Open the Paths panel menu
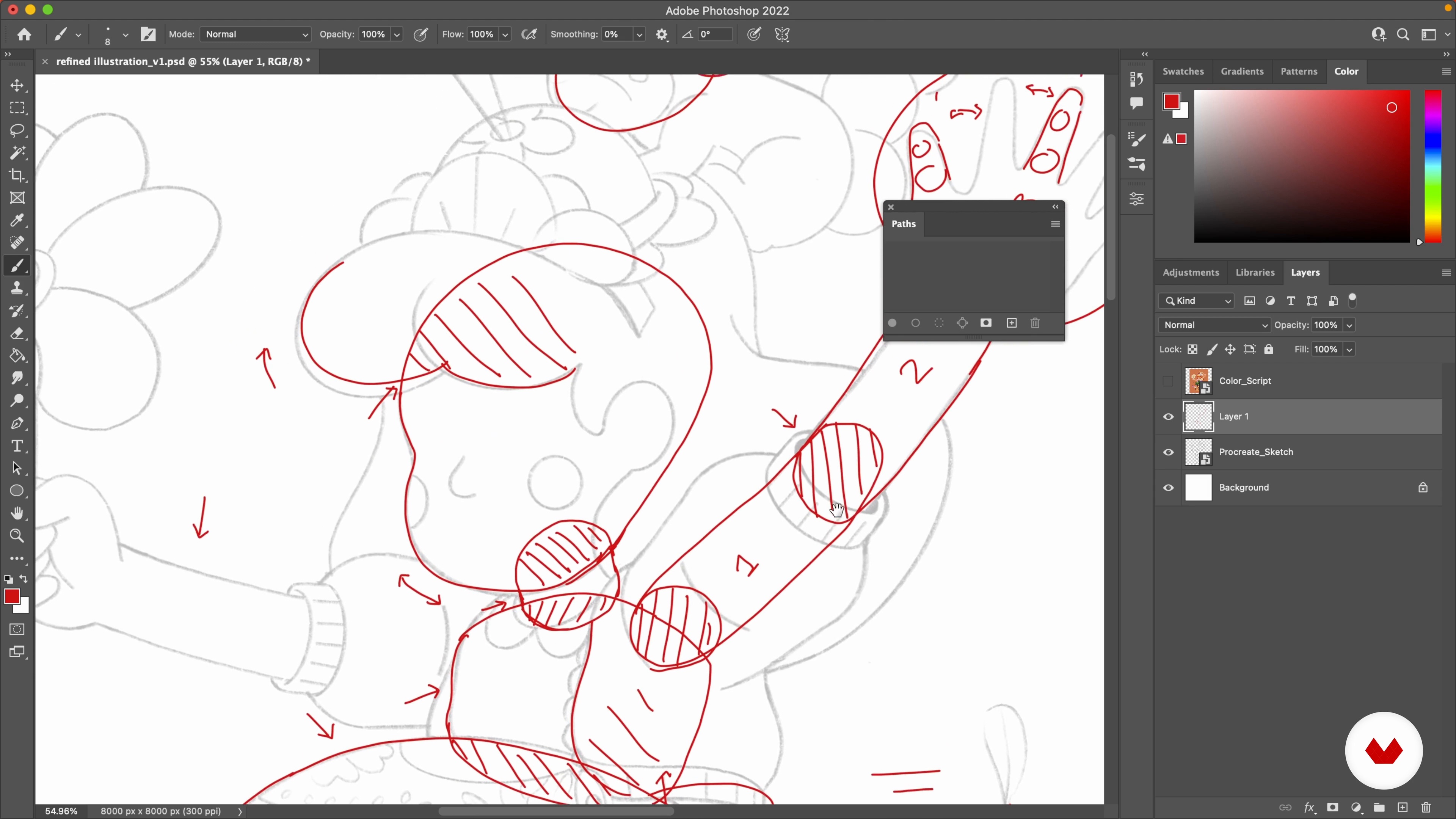The image size is (1456, 819). (x=1055, y=224)
